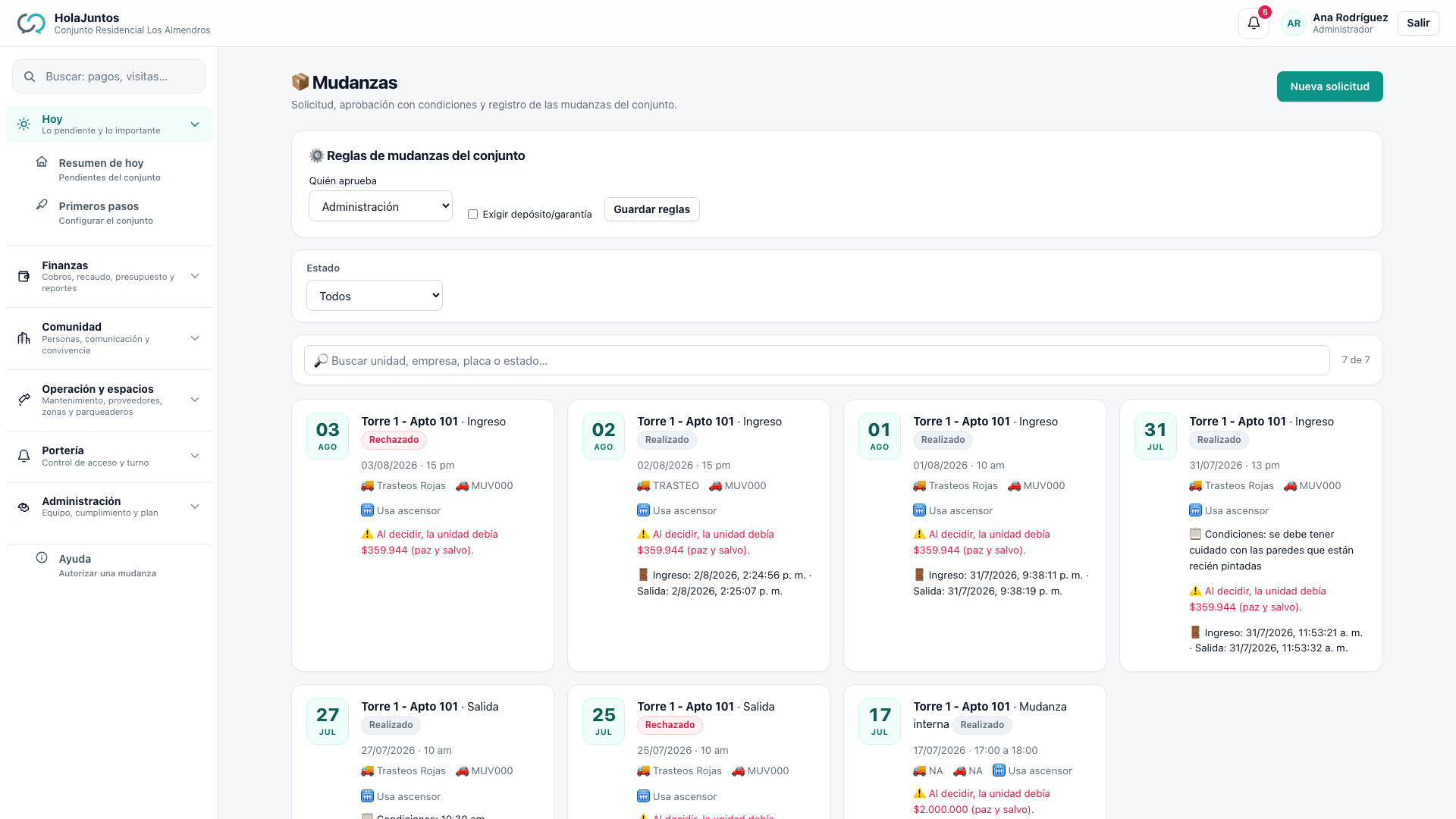Click the rocket icon for Primeros pasos
Viewport: 1456px width, 819px height.
42,205
